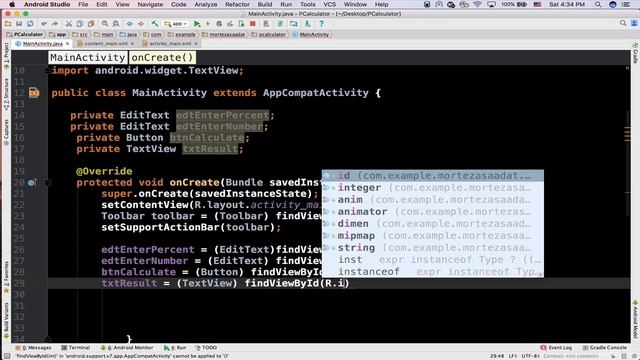Select the dimen autocomplete suggestion
The image size is (640, 360).
pyautogui.click(x=433, y=224)
